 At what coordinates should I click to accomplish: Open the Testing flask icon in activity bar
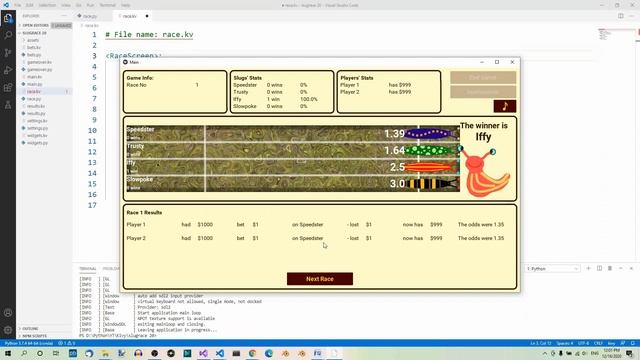point(8,105)
